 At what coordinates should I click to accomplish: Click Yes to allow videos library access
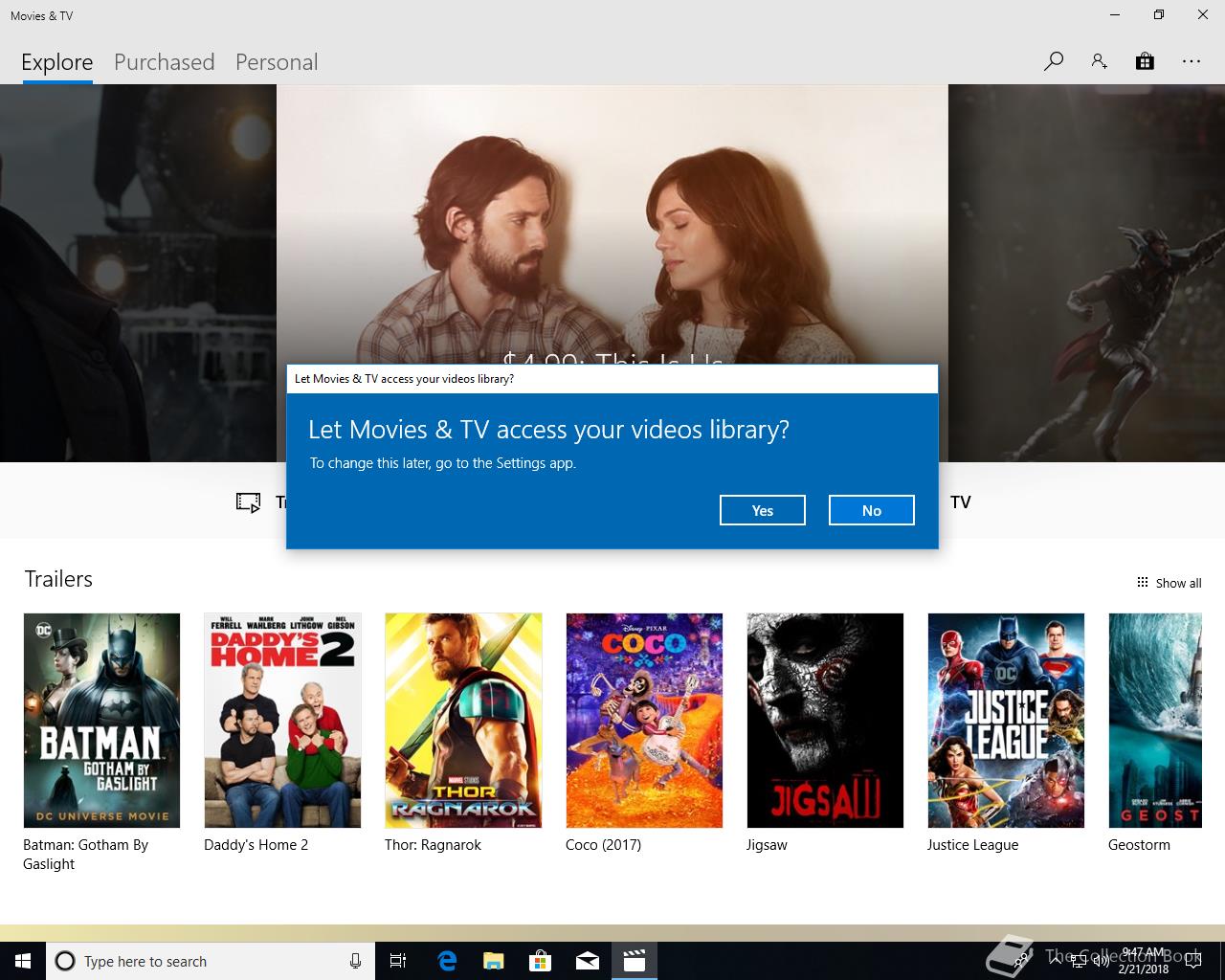pos(763,510)
